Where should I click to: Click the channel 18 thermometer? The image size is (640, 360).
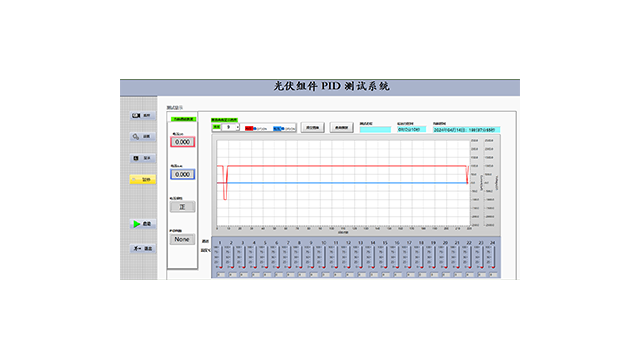tap(422, 257)
